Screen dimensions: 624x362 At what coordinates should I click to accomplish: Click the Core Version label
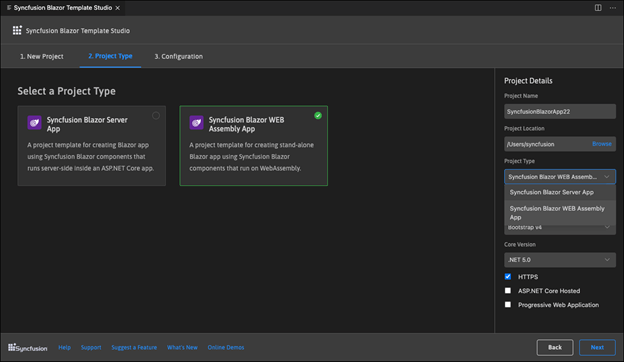point(520,245)
